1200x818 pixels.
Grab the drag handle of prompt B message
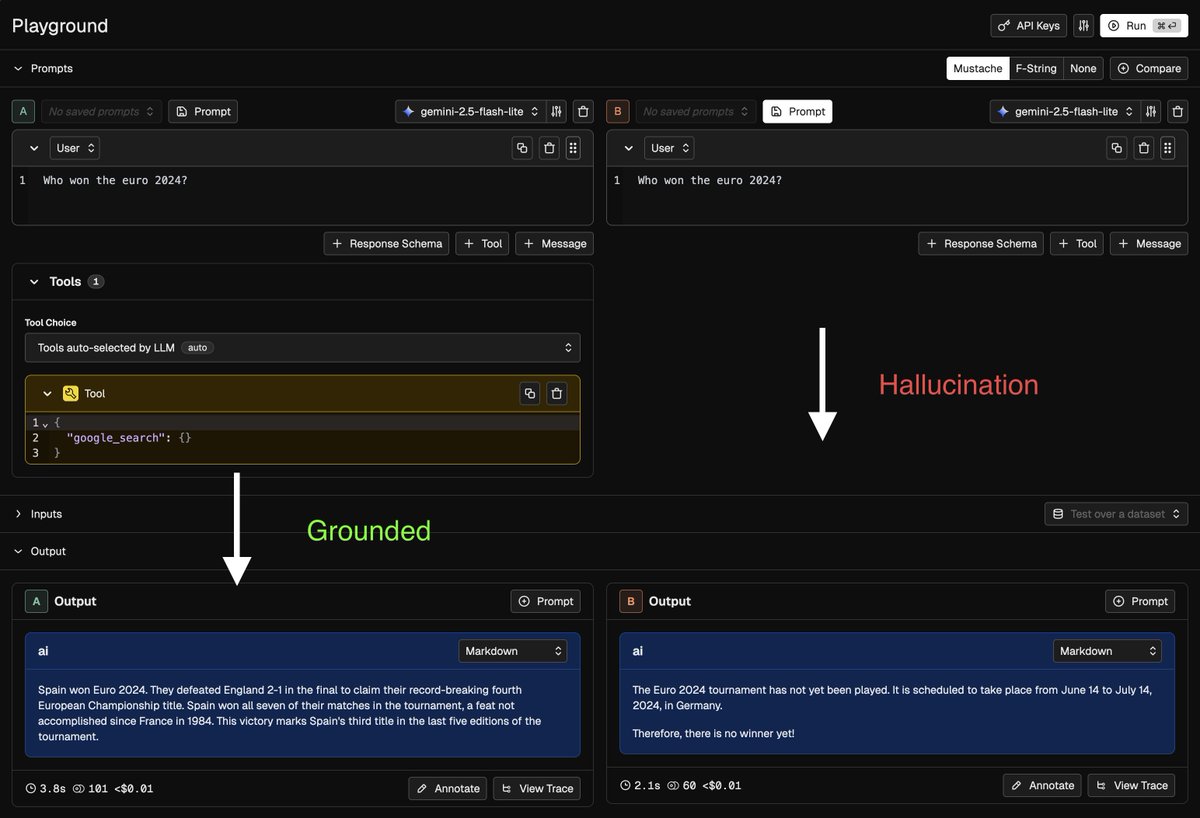pyautogui.click(x=1168, y=148)
